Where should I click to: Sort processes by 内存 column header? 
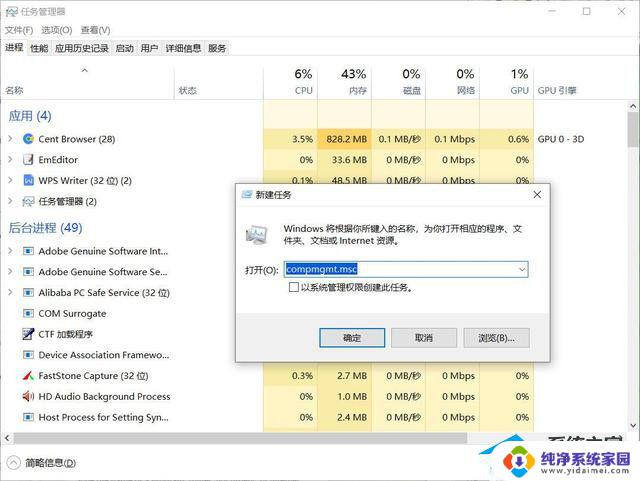point(357,90)
